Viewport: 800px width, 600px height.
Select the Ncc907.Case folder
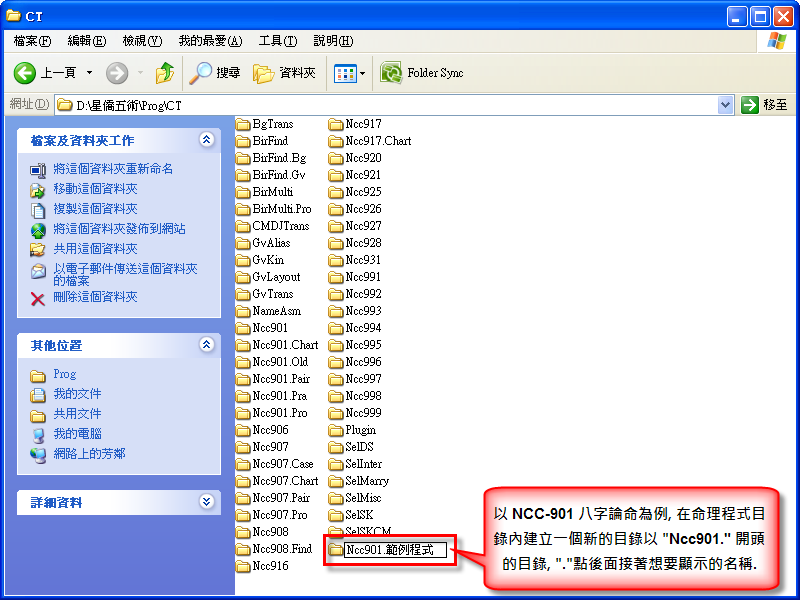(x=283, y=464)
